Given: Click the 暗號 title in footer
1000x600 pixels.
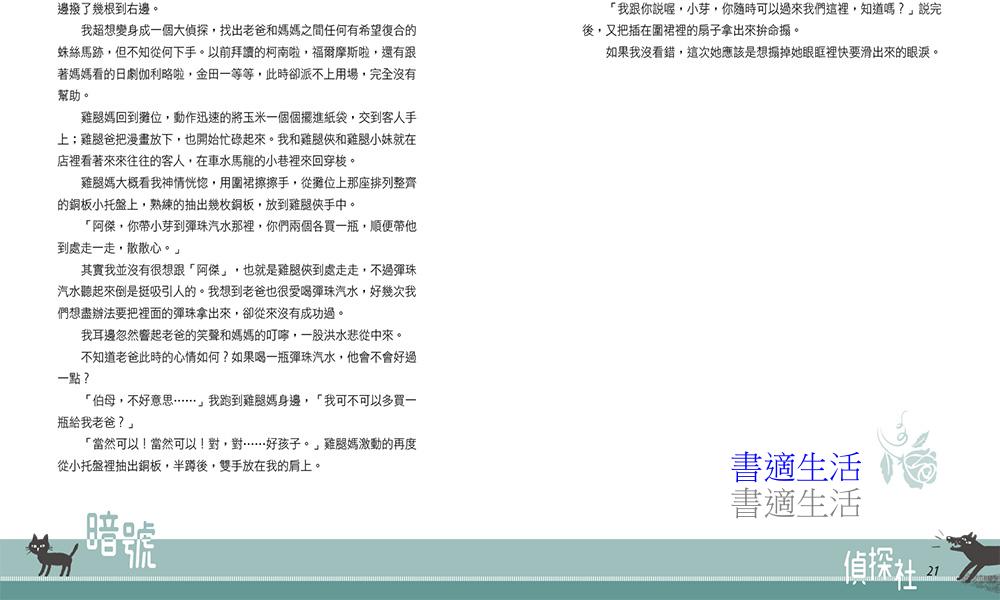Looking at the screenshot, I should pyautogui.click(x=121, y=541).
